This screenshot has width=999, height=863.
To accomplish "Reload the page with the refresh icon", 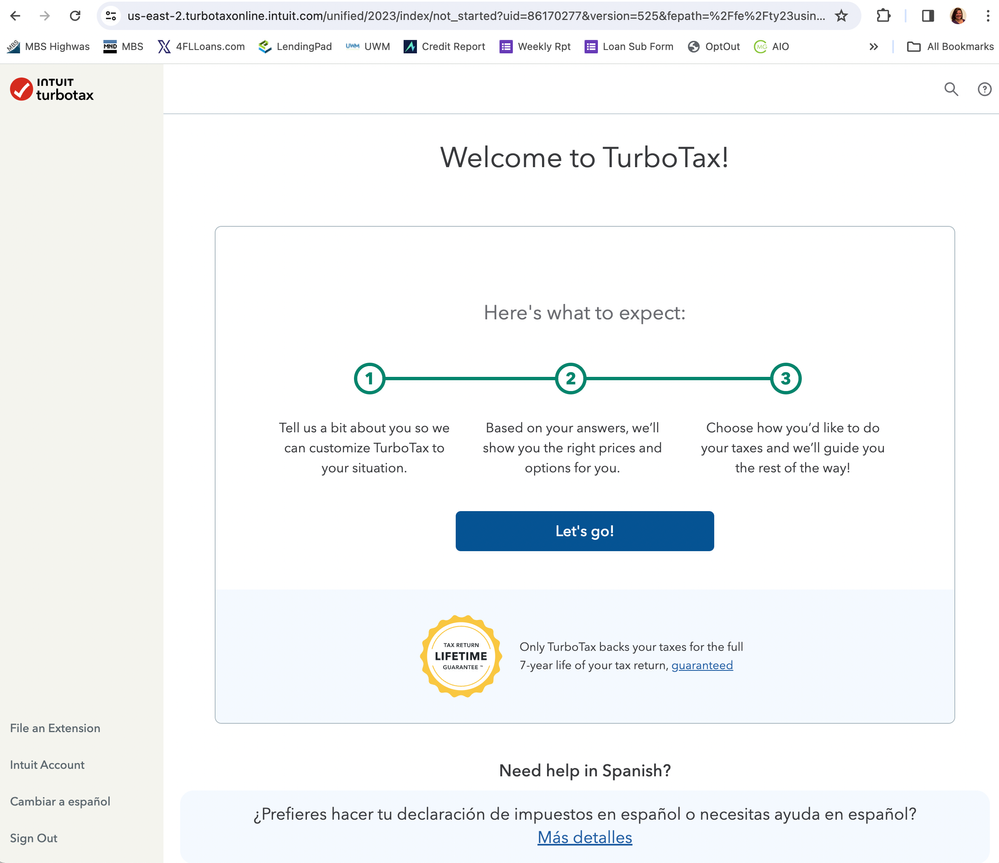I will click(x=75, y=16).
